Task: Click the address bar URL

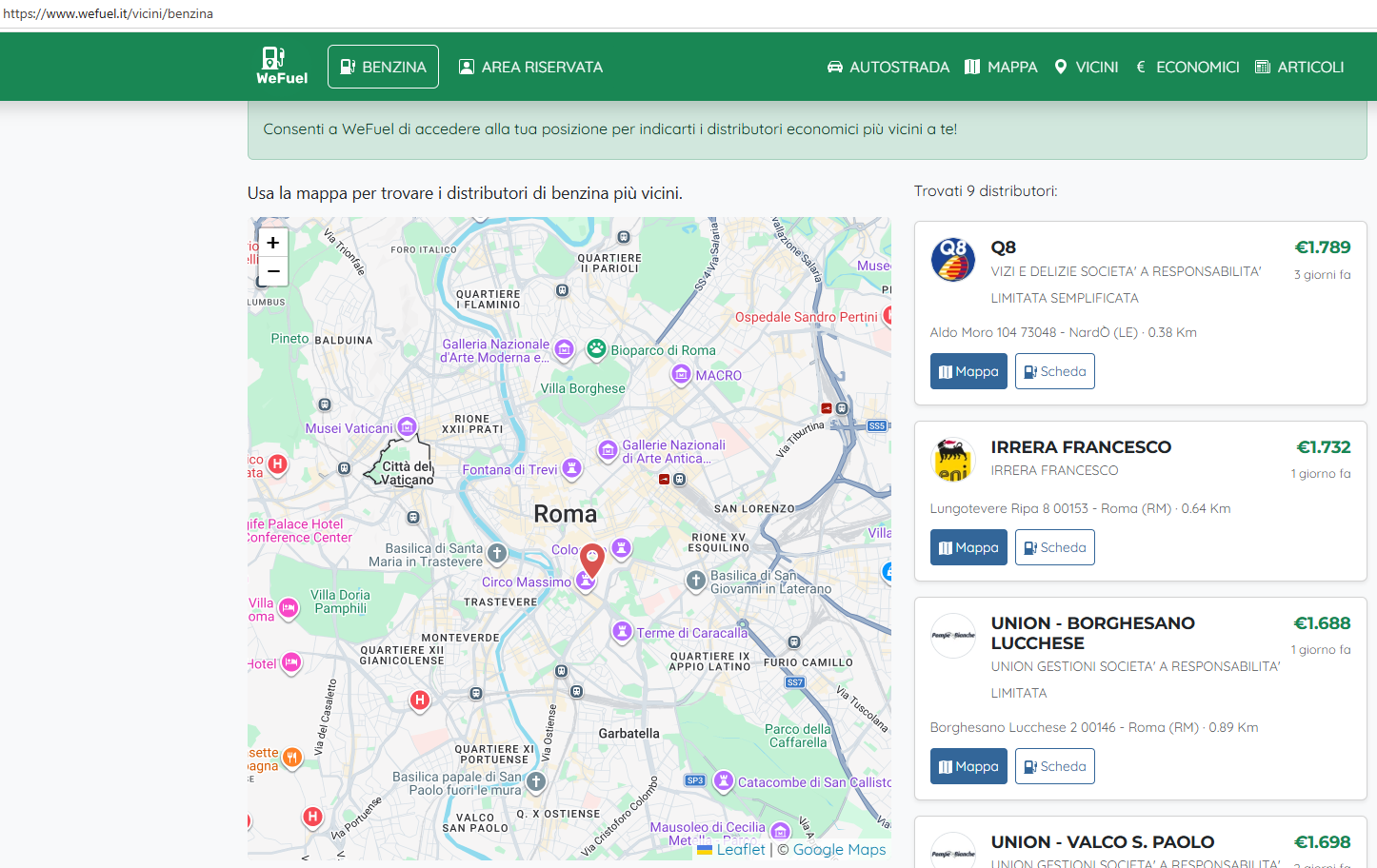Action: tap(109, 14)
